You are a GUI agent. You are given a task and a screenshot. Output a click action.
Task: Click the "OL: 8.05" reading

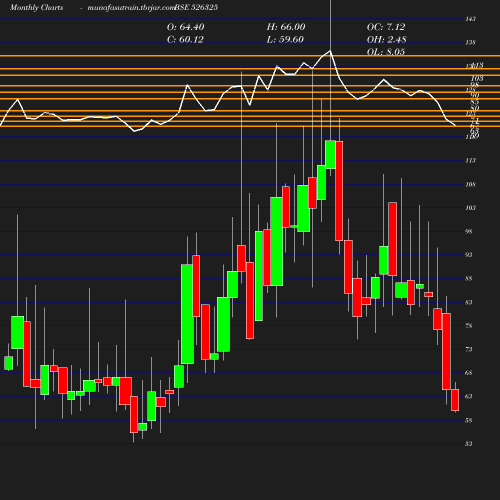tap(386, 52)
